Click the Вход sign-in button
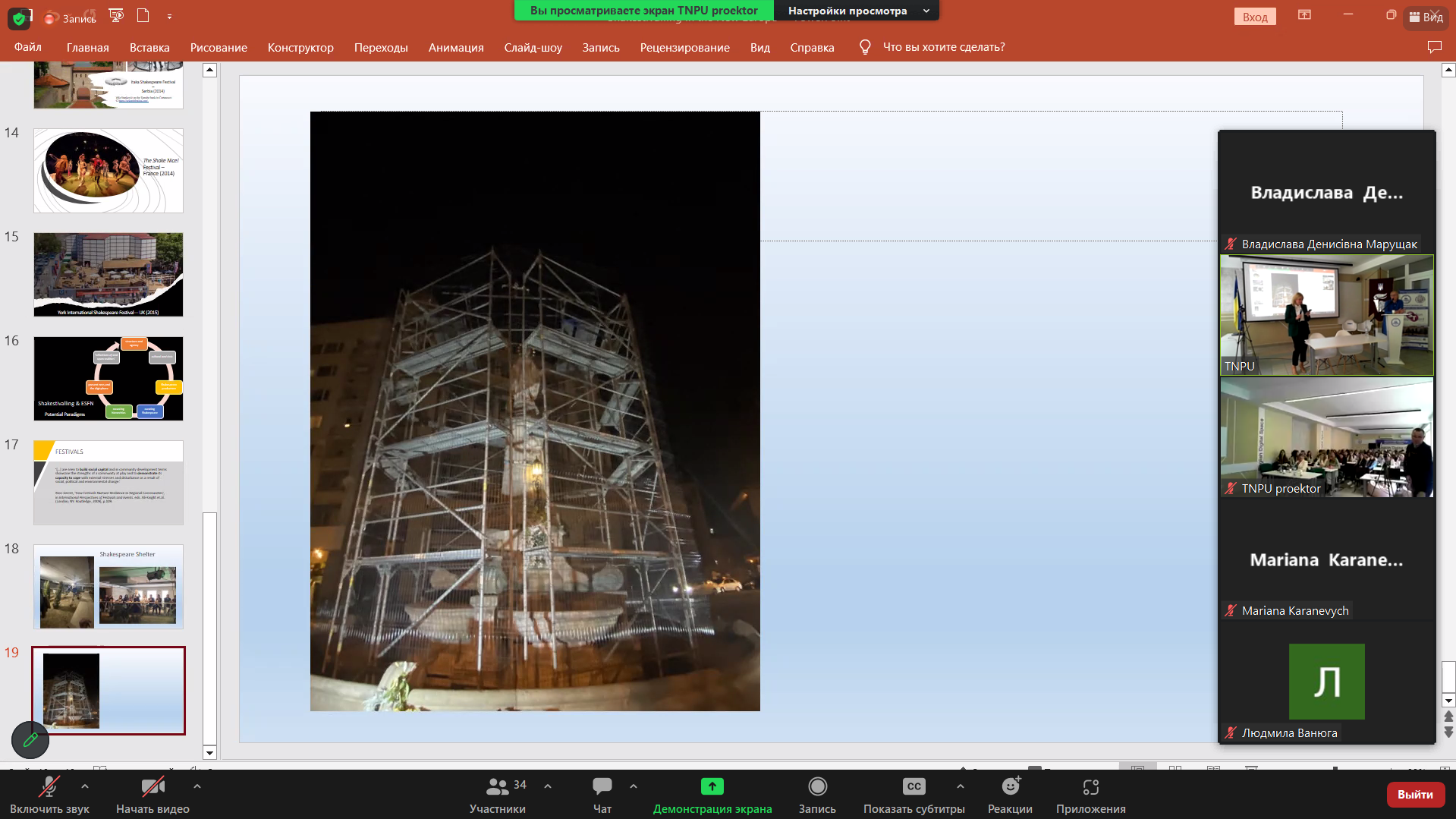 (x=1255, y=17)
